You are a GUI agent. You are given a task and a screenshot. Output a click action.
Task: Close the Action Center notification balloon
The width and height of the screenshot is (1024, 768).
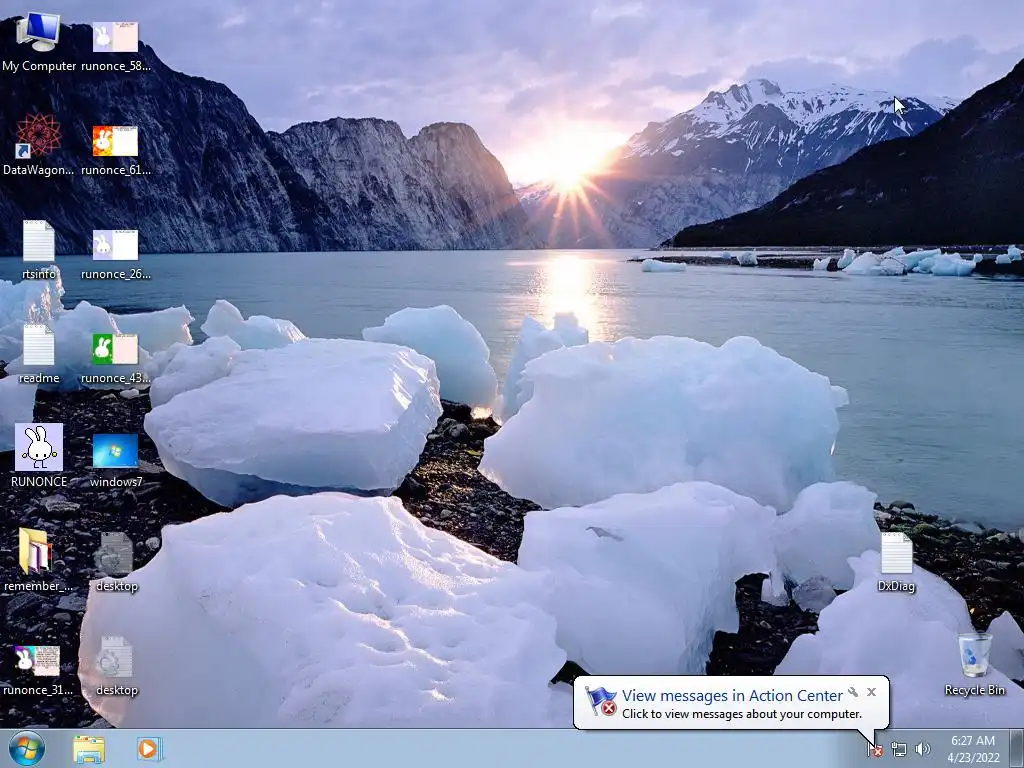[x=871, y=692]
